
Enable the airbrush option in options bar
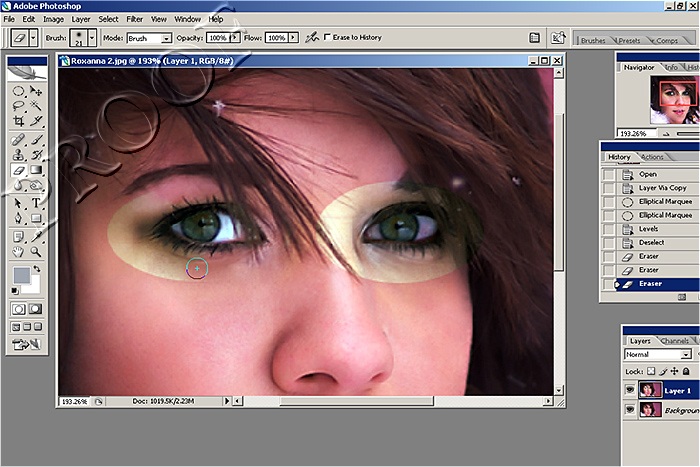coord(312,38)
